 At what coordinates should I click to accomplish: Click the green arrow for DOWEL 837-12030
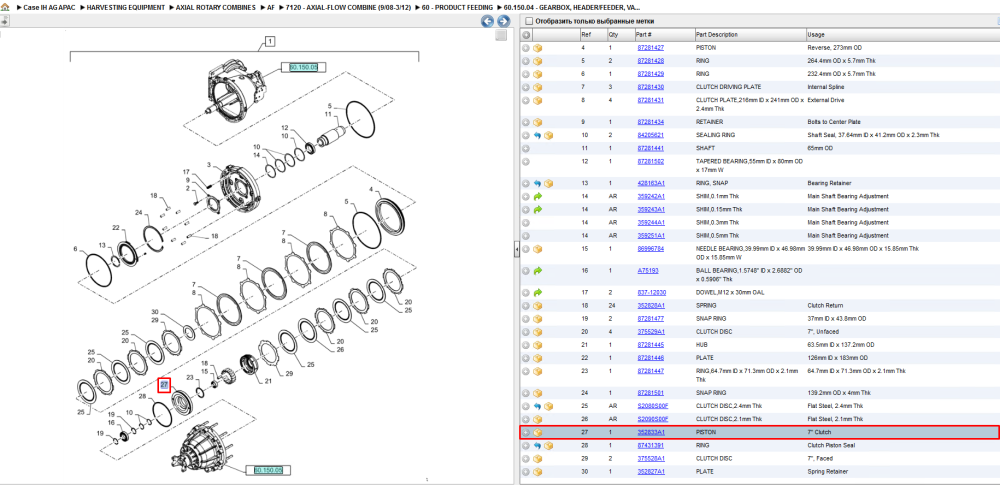click(538, 292)
